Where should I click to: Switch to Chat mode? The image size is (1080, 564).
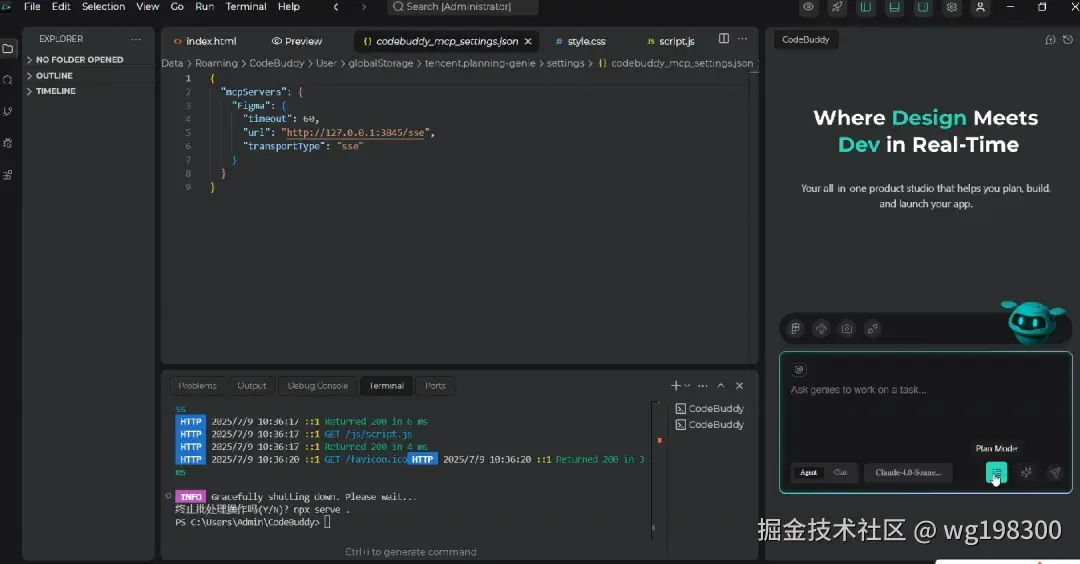pyautogui.click(x=840, y=472)
